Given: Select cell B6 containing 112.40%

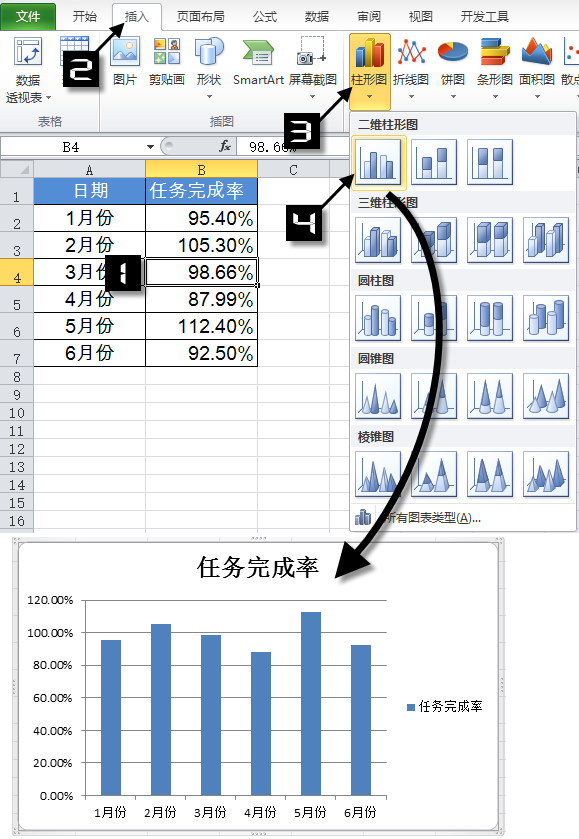Looking at the screenshot, I should pyautogui.click(x=201, y=326).
